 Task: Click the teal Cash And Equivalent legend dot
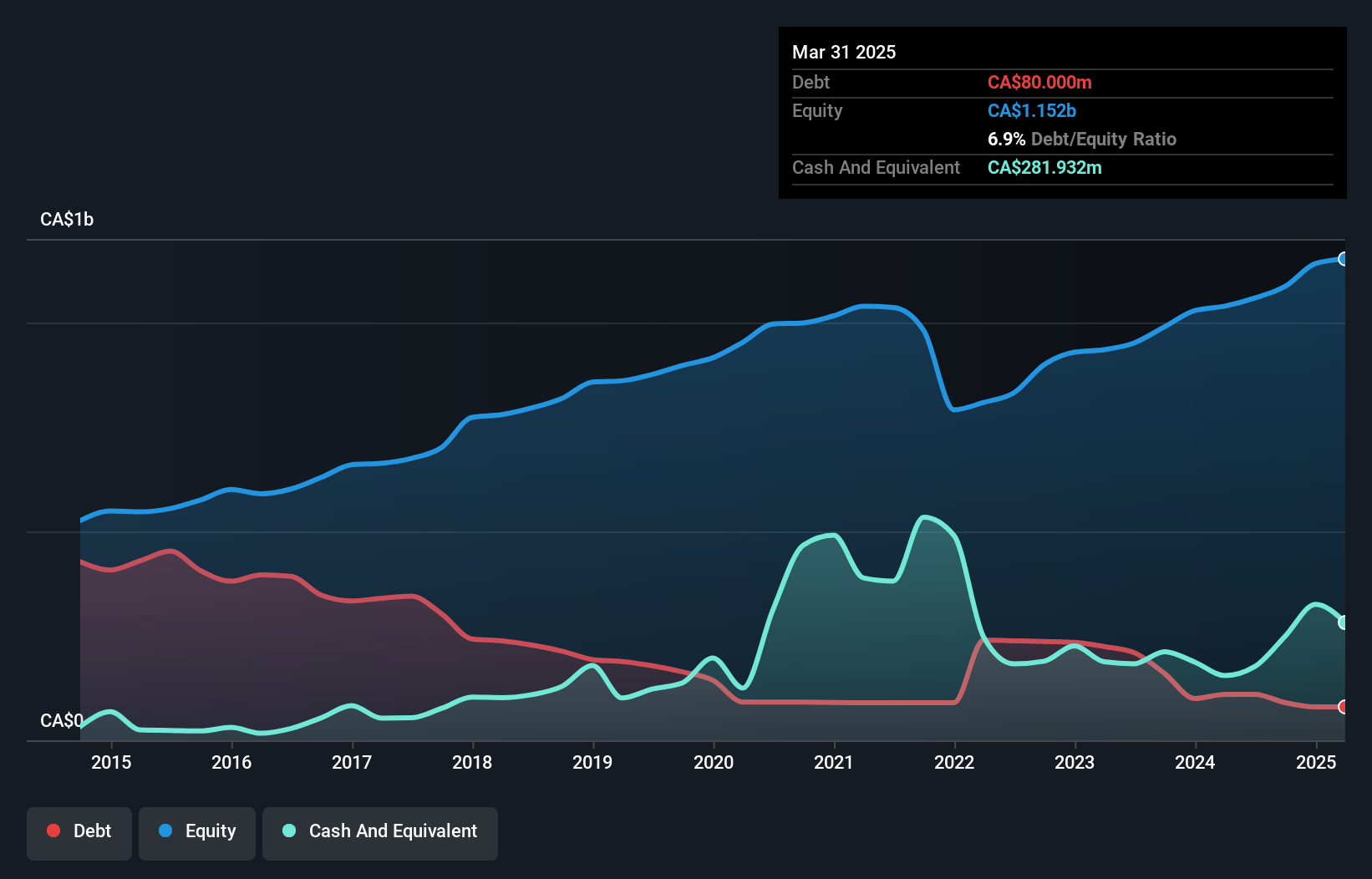tap(288, 831)
